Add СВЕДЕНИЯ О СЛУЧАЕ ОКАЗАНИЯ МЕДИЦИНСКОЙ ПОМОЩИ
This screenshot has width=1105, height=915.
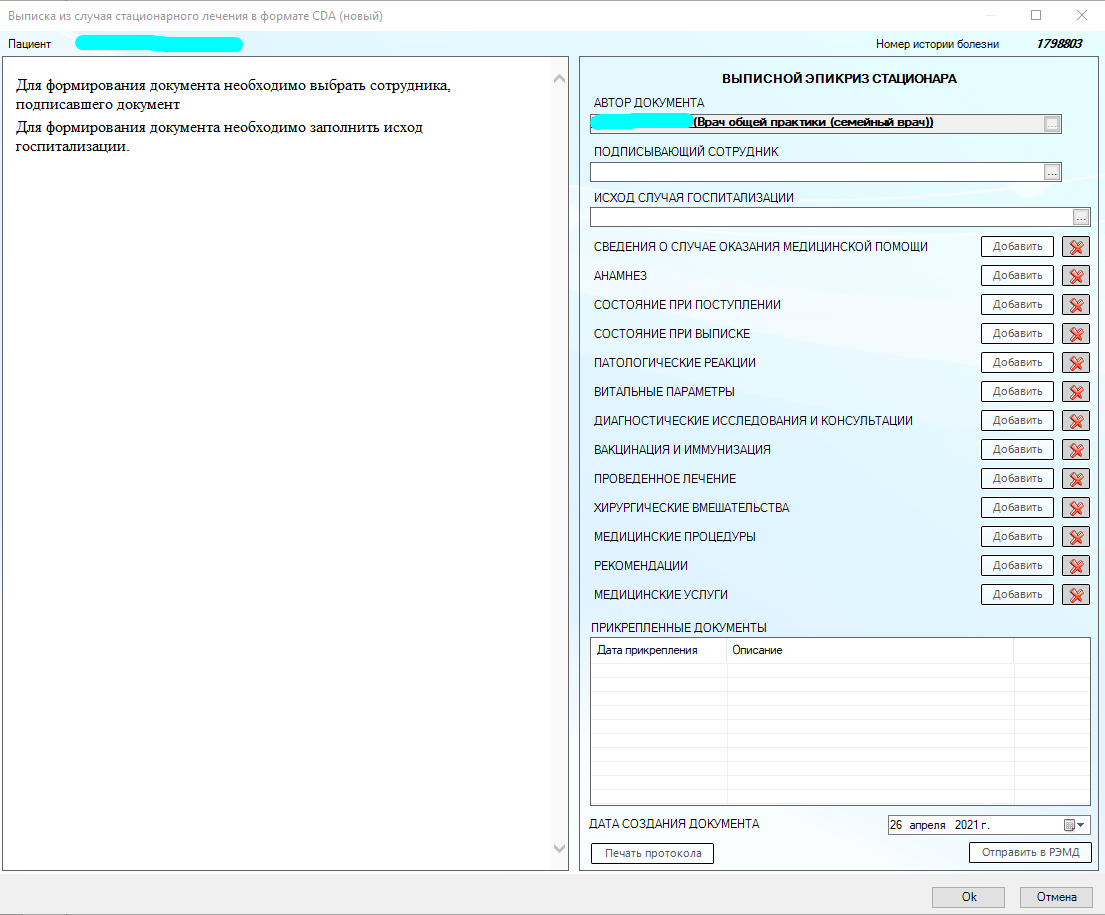tap(1017, 247)
